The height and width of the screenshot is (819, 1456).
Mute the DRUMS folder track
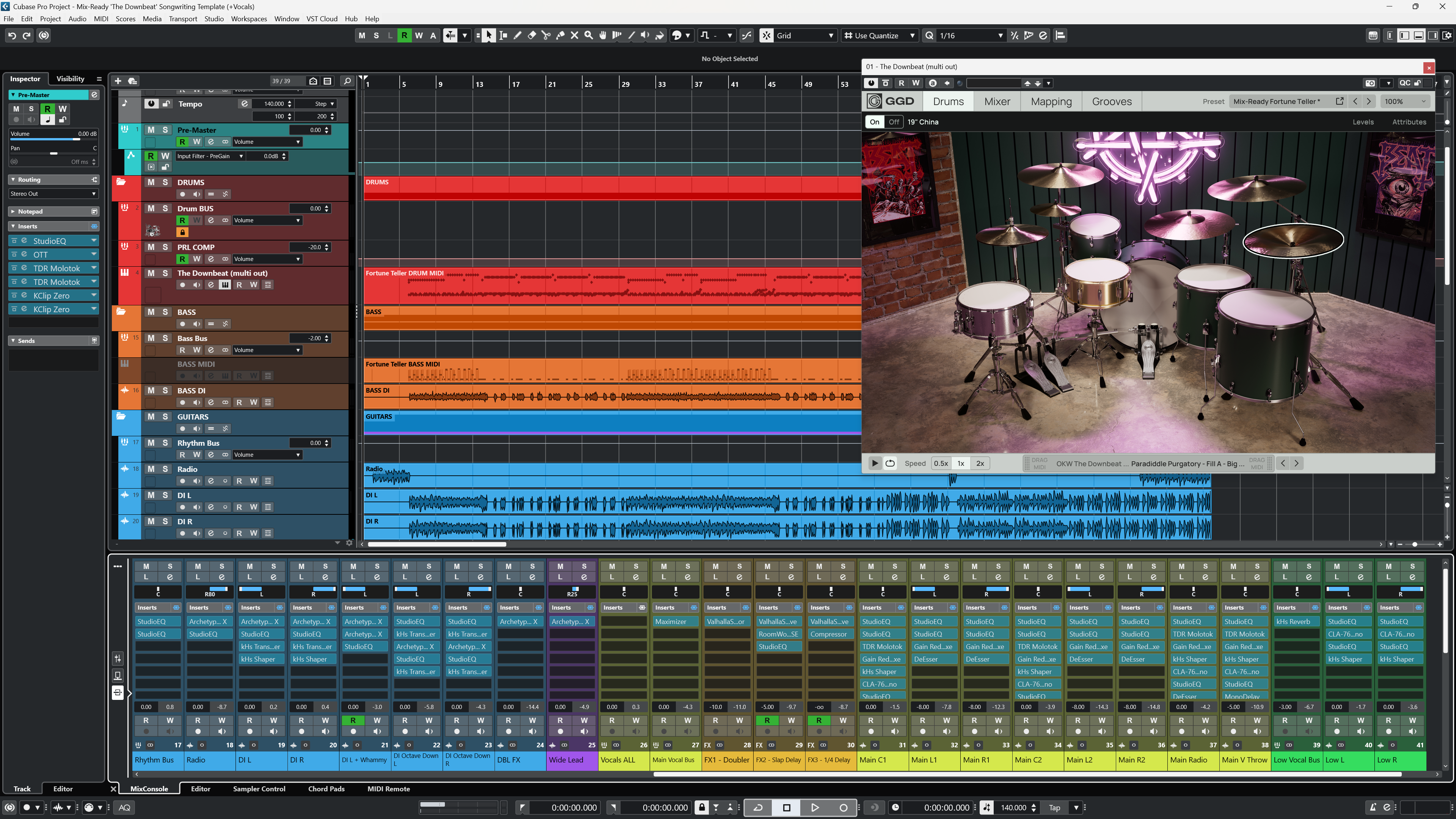(x=151, y=182)
